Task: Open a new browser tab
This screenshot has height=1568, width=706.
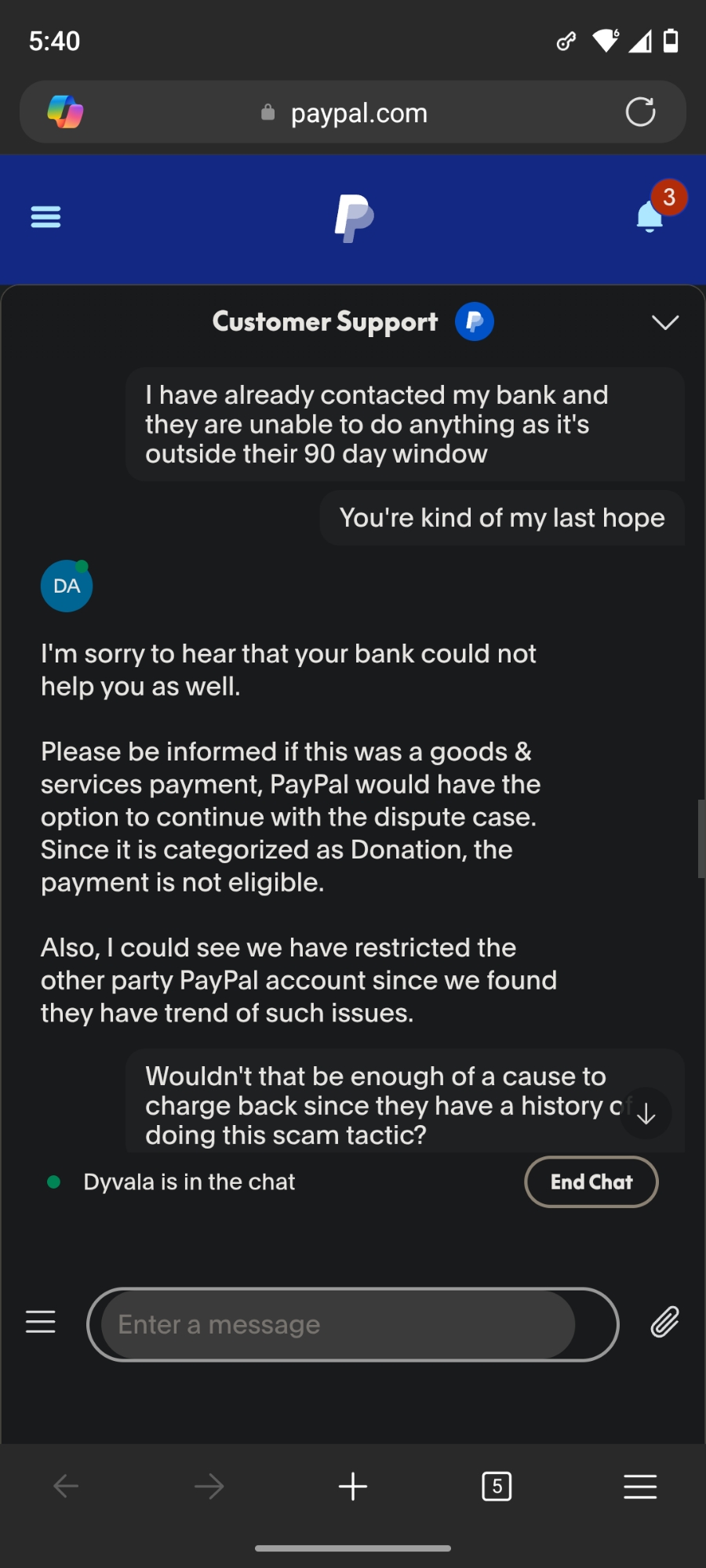Action: pyautogui.click(x=353, y=1486)
